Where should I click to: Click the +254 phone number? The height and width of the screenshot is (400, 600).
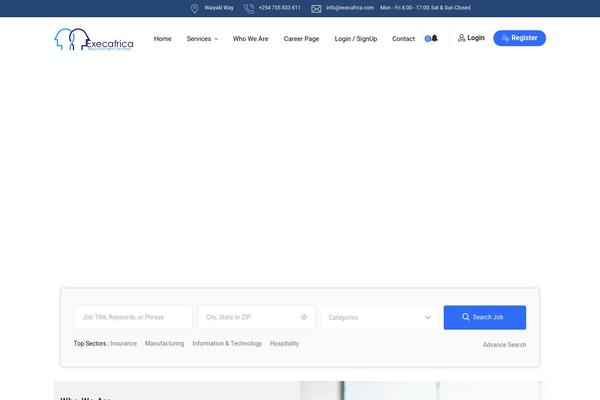click(x=279, y=8)
